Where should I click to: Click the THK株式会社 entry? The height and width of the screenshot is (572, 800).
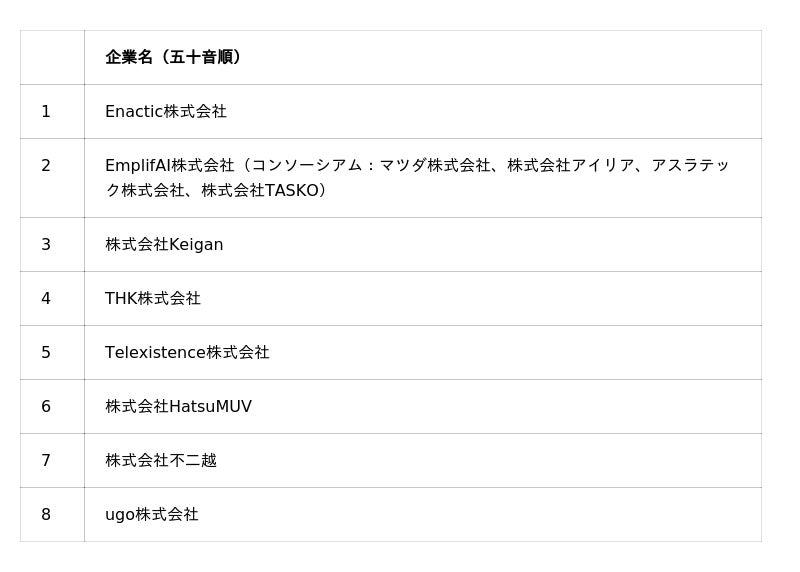click(153, 298)
